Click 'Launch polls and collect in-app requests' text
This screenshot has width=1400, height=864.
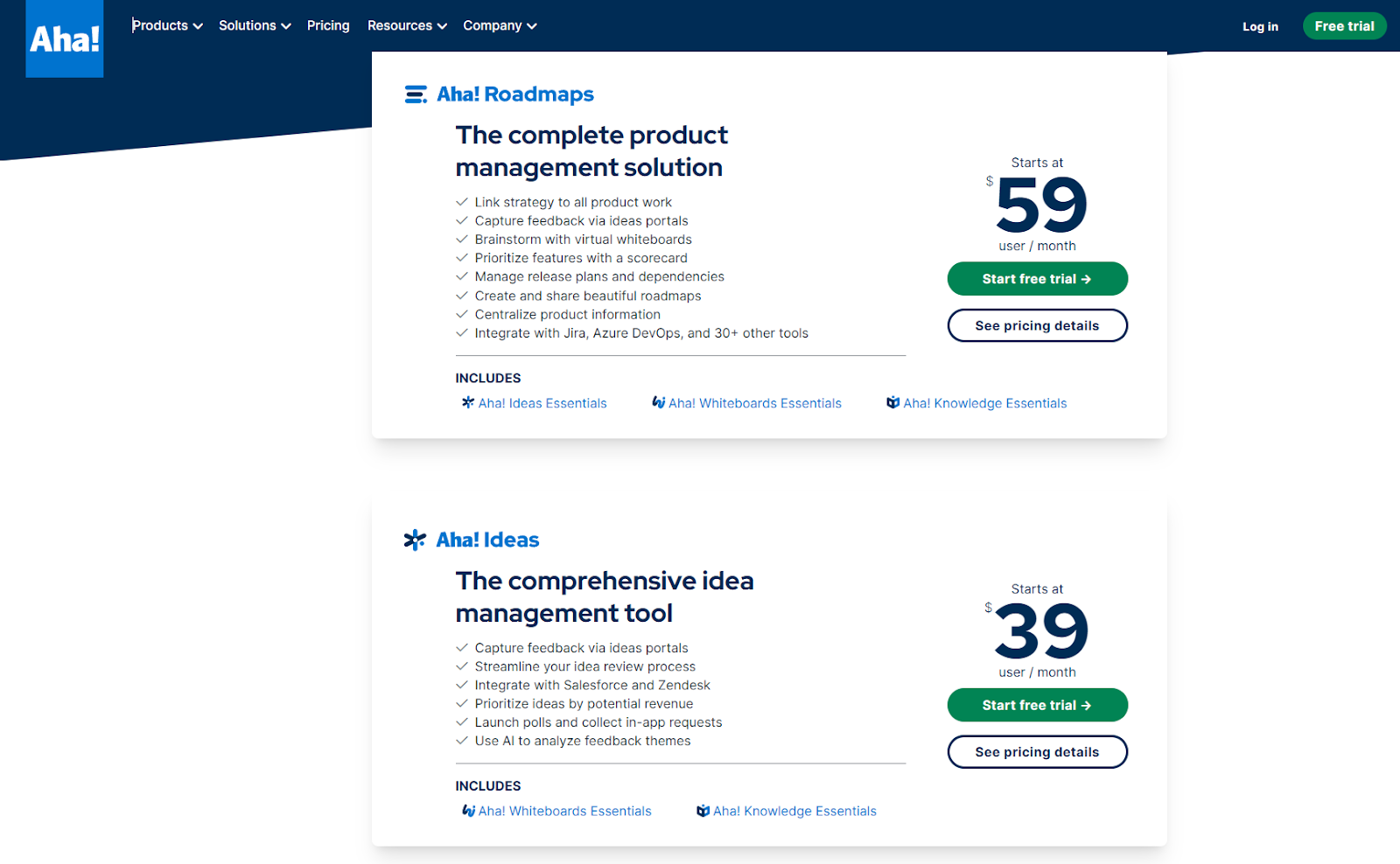[598, 722]
